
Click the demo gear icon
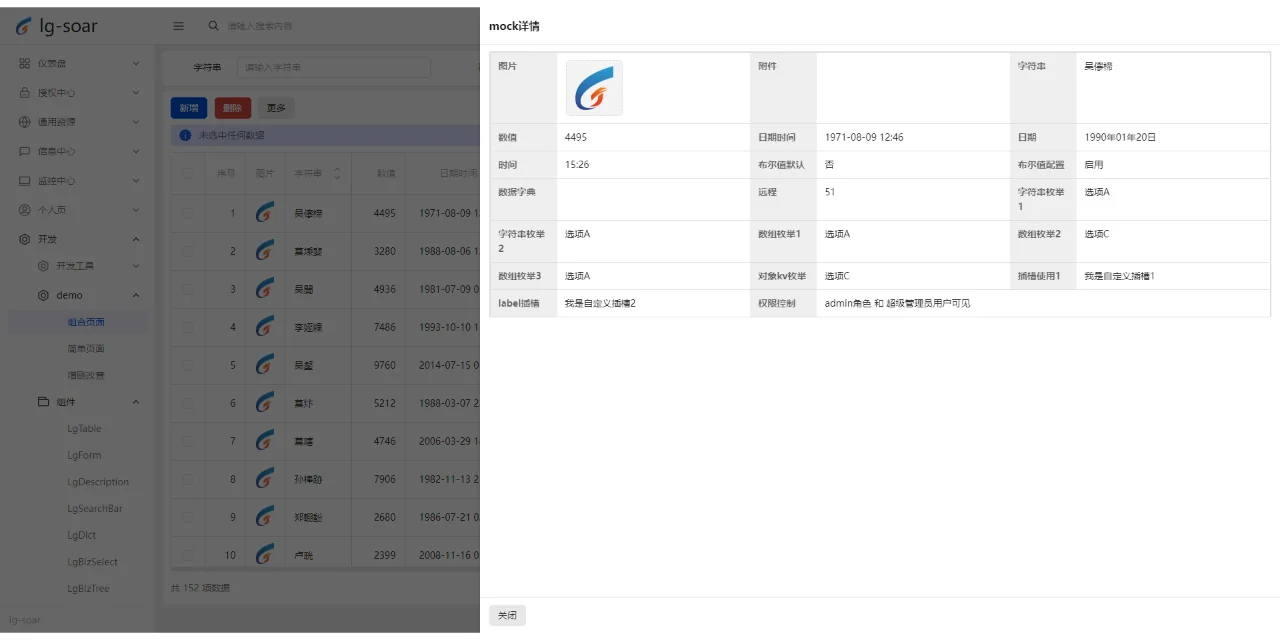click(43, 295)
